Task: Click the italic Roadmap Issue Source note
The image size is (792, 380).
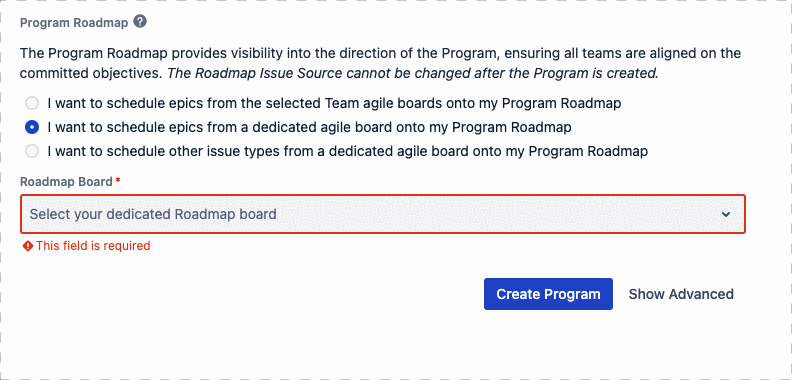Action: [413, 73]
